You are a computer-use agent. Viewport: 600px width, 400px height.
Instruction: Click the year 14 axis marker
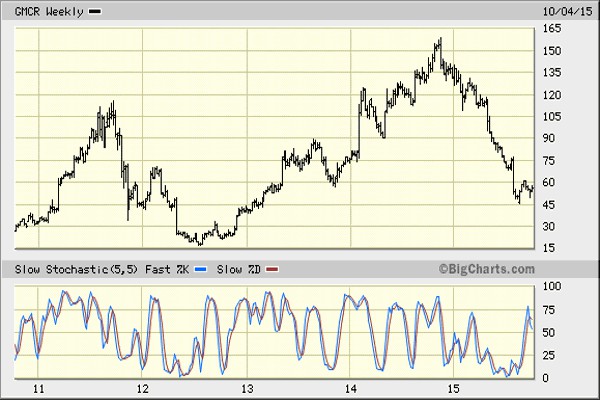(x=351, y=389)
